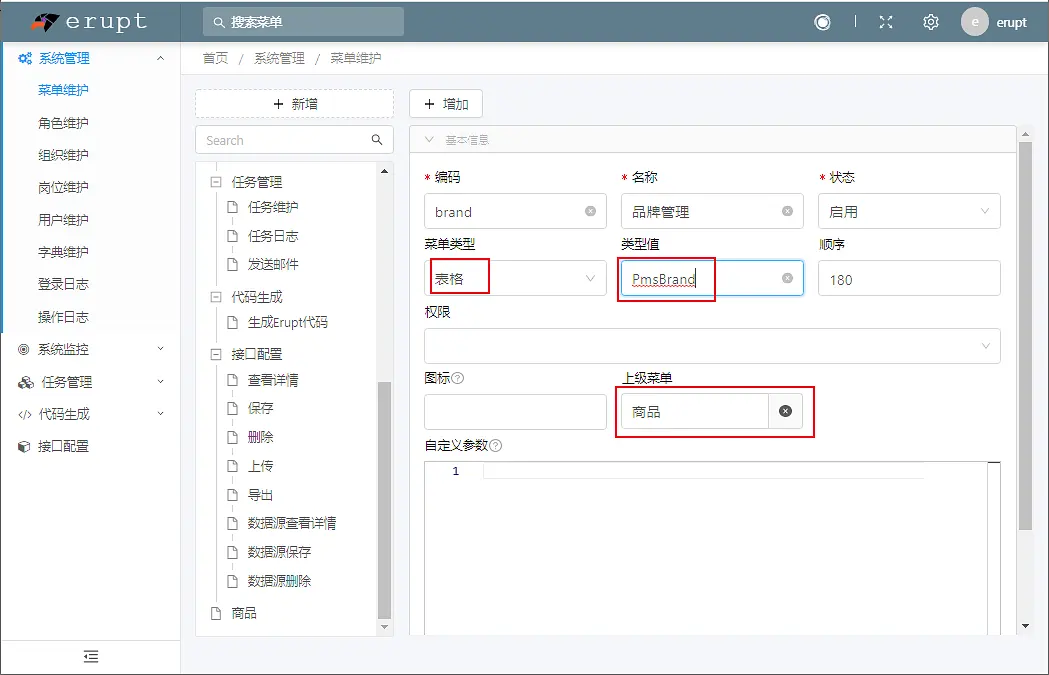
Task: Clear the 名称 品牌管理 field
Action: coord(787,211)
